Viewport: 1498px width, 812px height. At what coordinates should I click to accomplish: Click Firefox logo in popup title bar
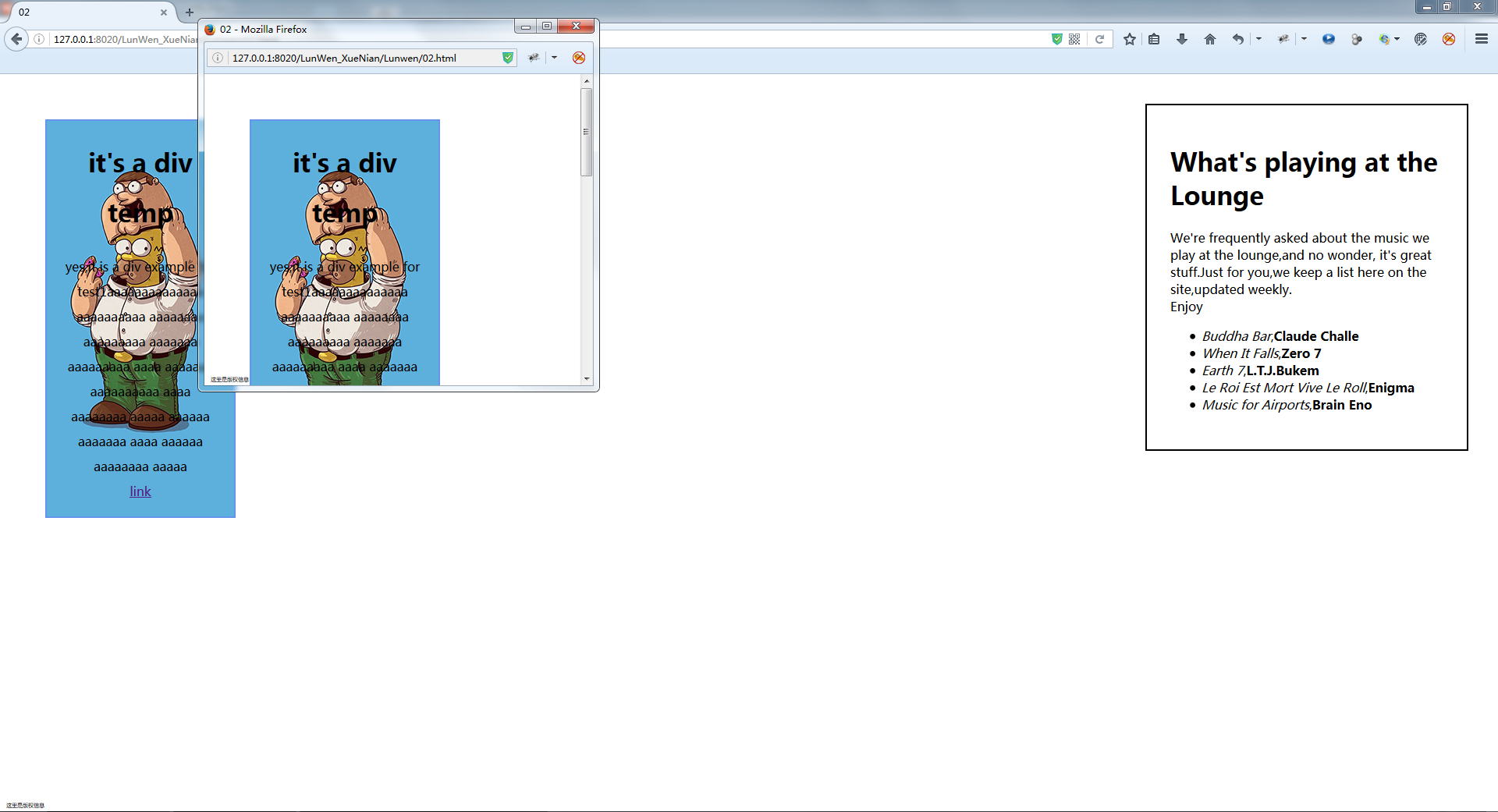tap(210, 30)
